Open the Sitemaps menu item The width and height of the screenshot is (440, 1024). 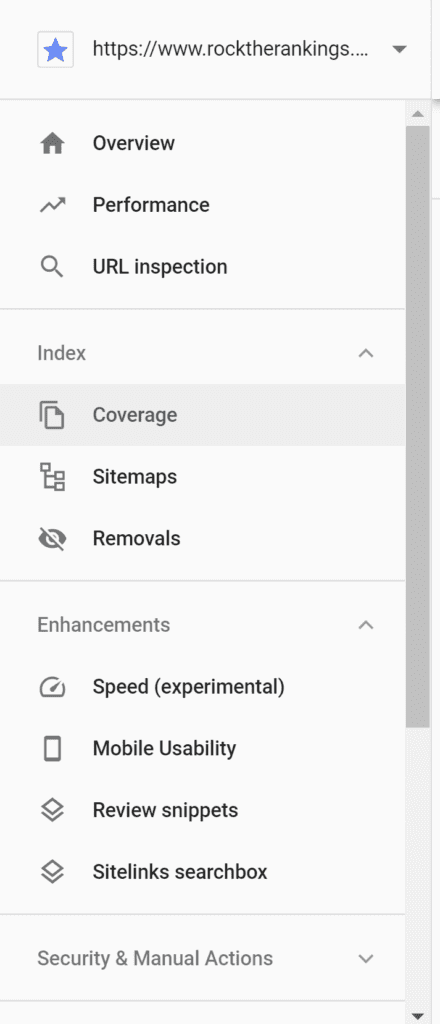pyautogui.click(x=202, y=477)
